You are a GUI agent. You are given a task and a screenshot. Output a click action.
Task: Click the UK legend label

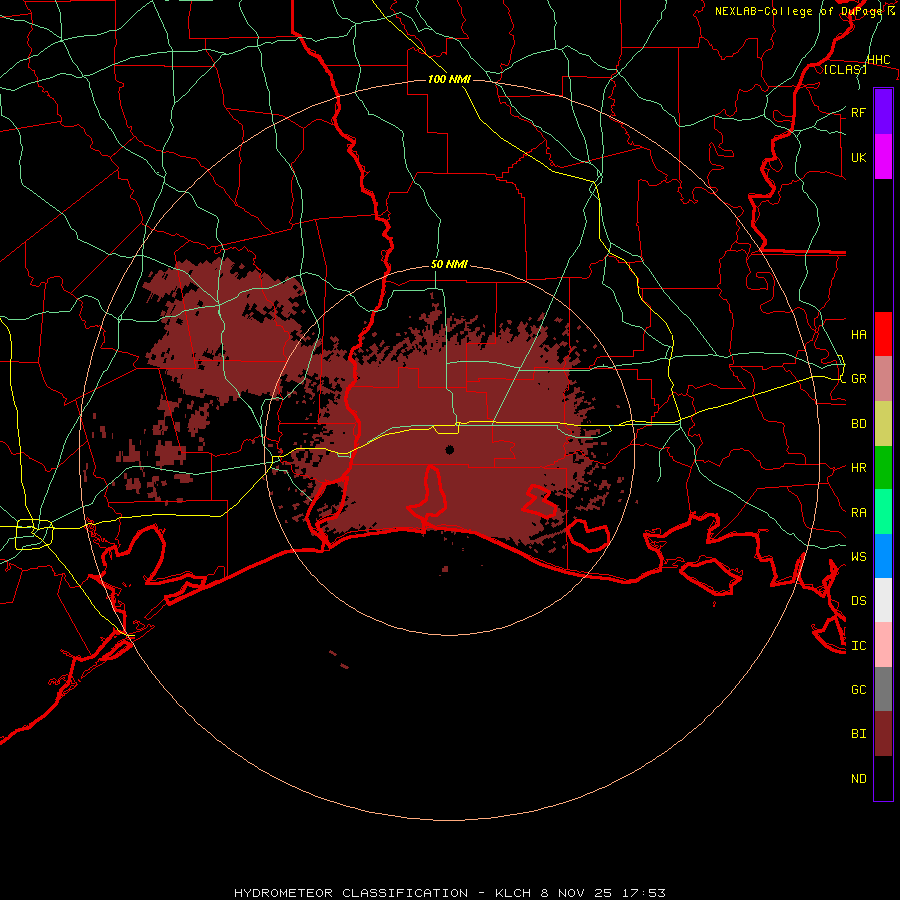click(x=858, y=157)
